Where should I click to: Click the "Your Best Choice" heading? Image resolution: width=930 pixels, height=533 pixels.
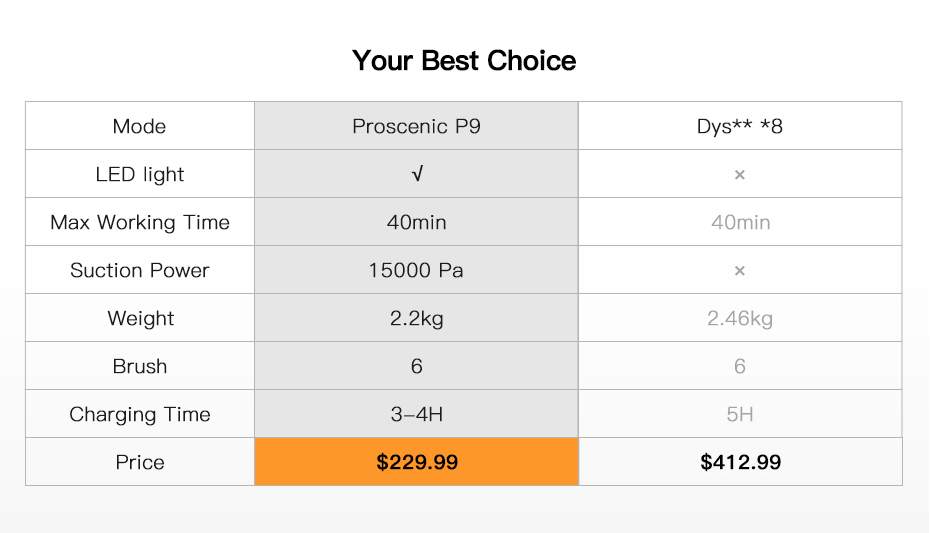click(464, 61)
